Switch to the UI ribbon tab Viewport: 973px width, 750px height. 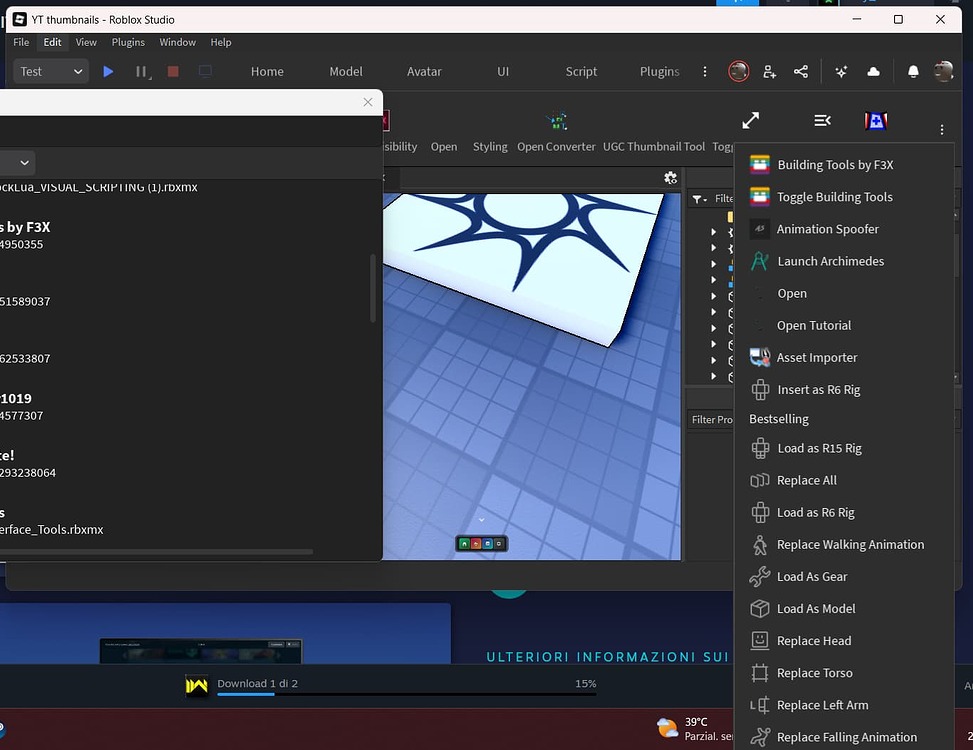[x=503, y=71]
